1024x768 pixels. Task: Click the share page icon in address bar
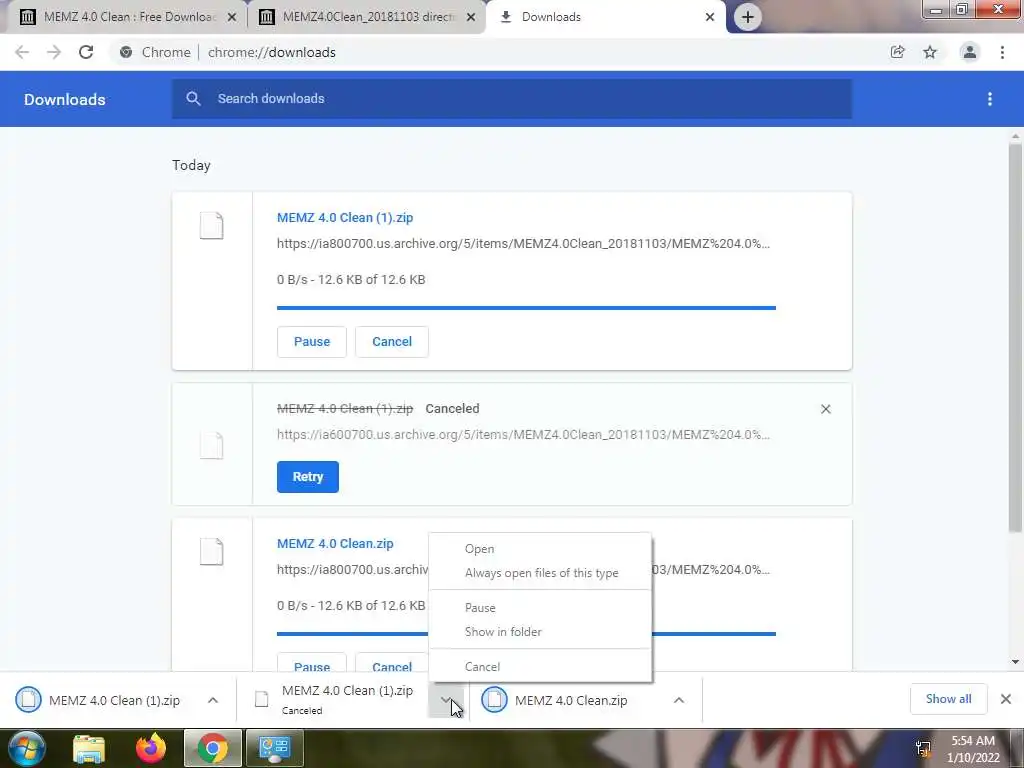897,52
